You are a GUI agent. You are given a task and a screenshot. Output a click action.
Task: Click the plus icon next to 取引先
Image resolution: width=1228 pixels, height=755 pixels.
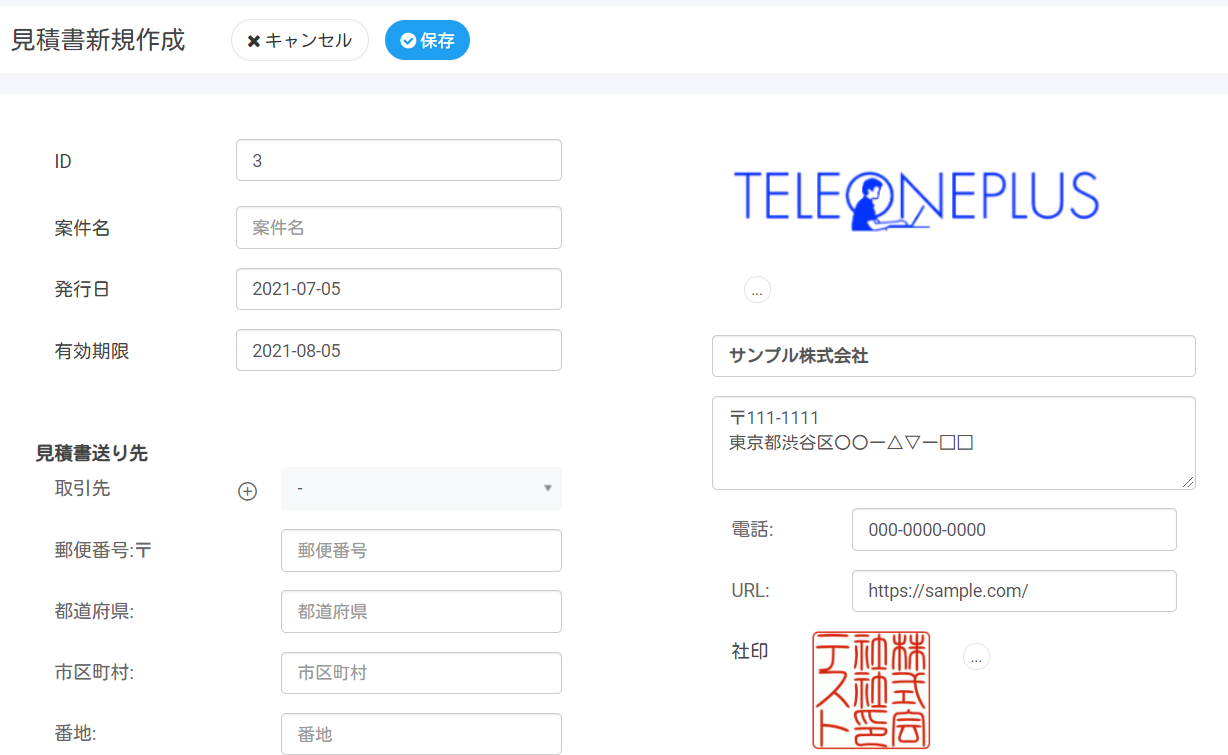tap(247, 491)
